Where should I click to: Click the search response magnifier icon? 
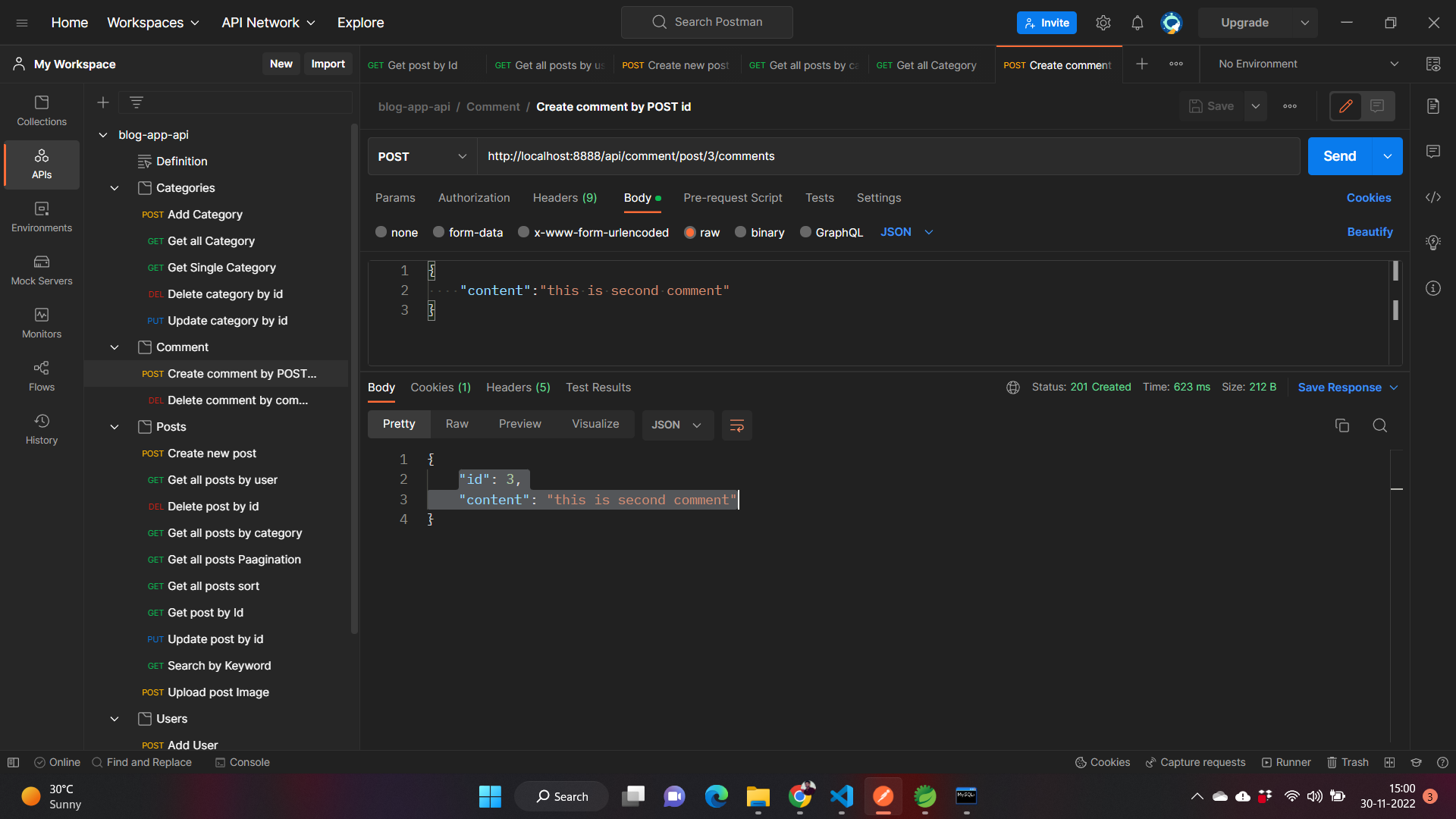[1379, 425]
